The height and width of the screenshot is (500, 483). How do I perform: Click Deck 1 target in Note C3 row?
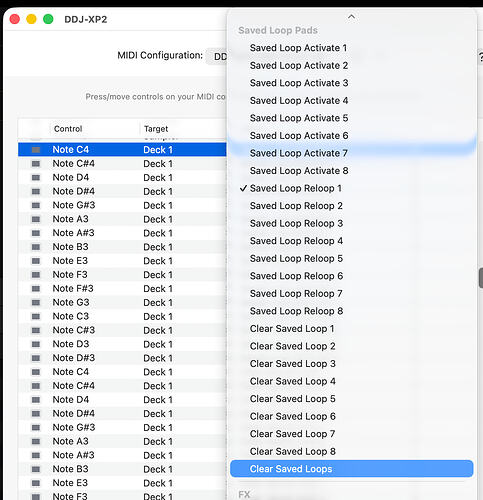pyautogui.click(x=158, y=316)
